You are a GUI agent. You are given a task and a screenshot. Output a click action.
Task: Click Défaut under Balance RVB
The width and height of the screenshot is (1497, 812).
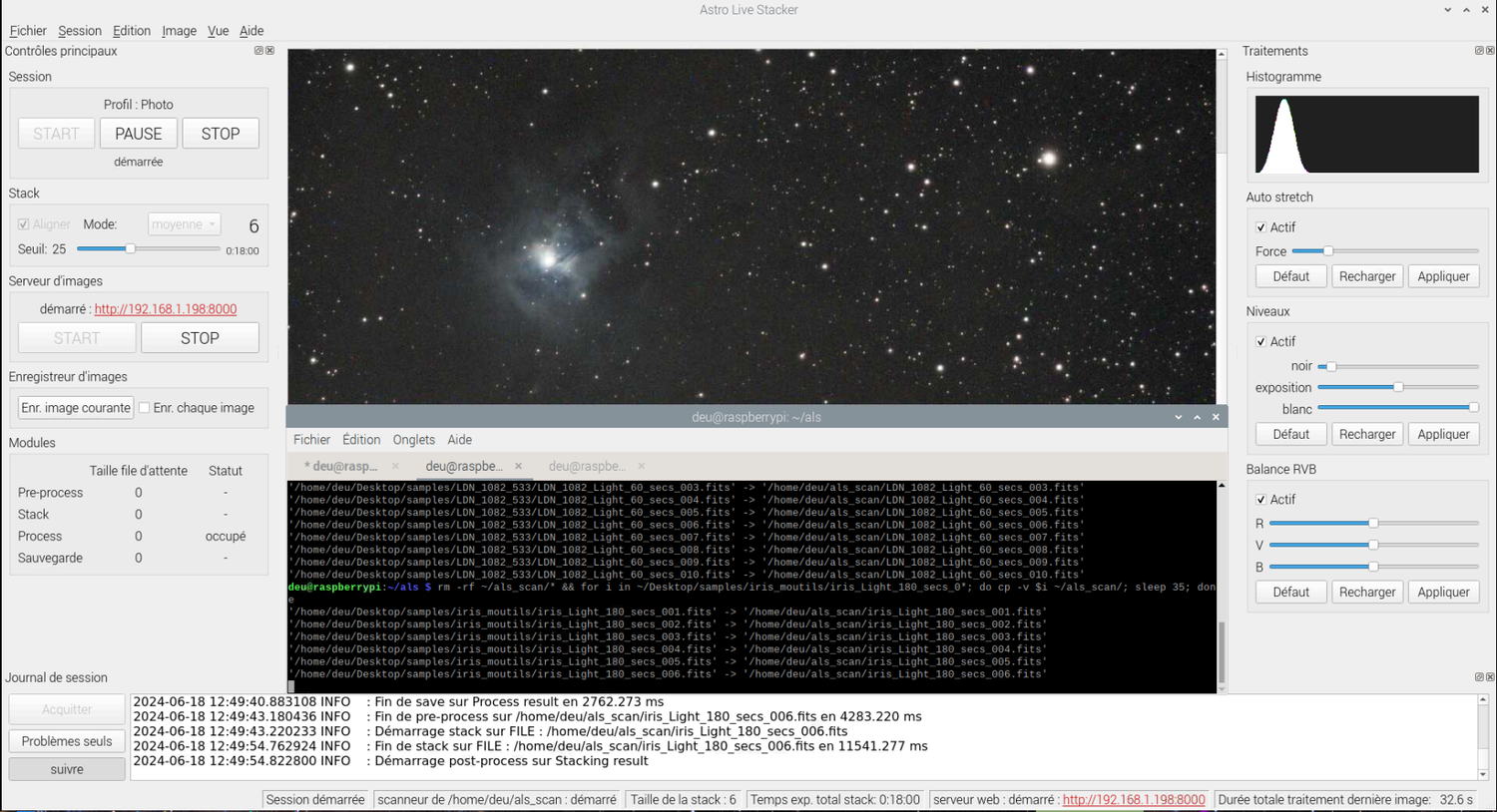pos(1290,592)
